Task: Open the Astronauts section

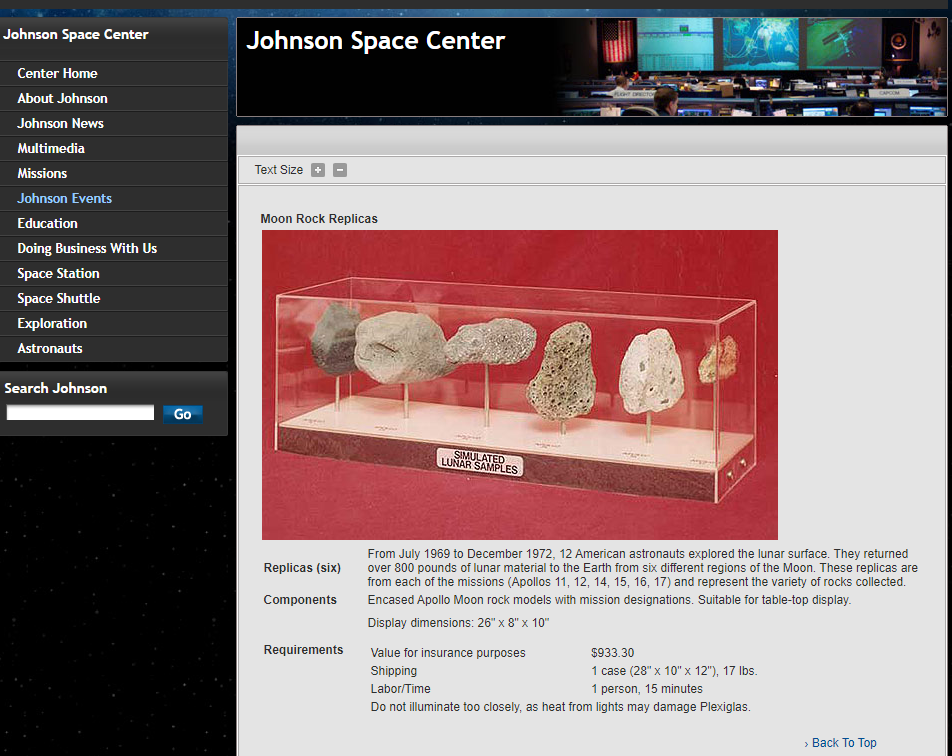Action: [x=50, y=349]
